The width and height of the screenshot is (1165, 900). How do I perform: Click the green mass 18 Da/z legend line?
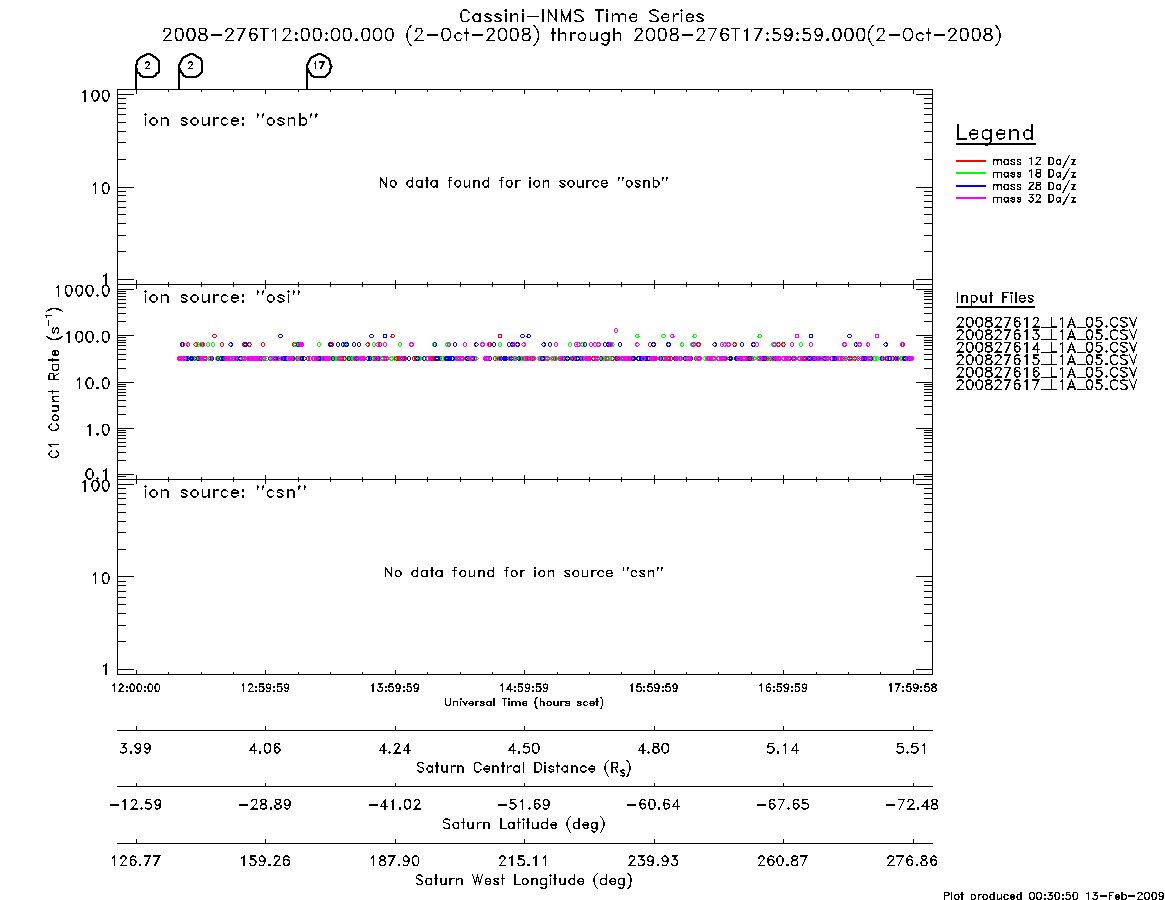point(970,173)
